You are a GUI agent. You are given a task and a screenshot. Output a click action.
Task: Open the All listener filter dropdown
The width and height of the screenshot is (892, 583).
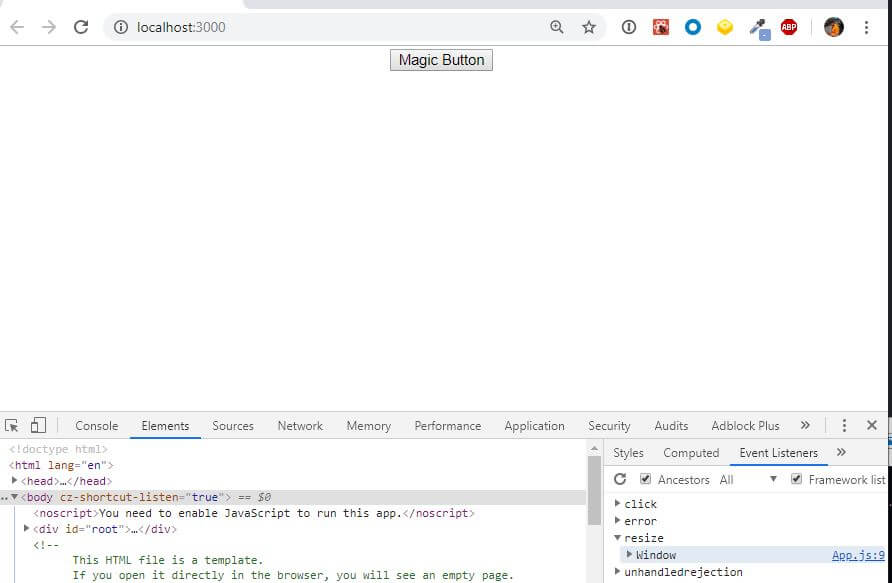(748, 479)
